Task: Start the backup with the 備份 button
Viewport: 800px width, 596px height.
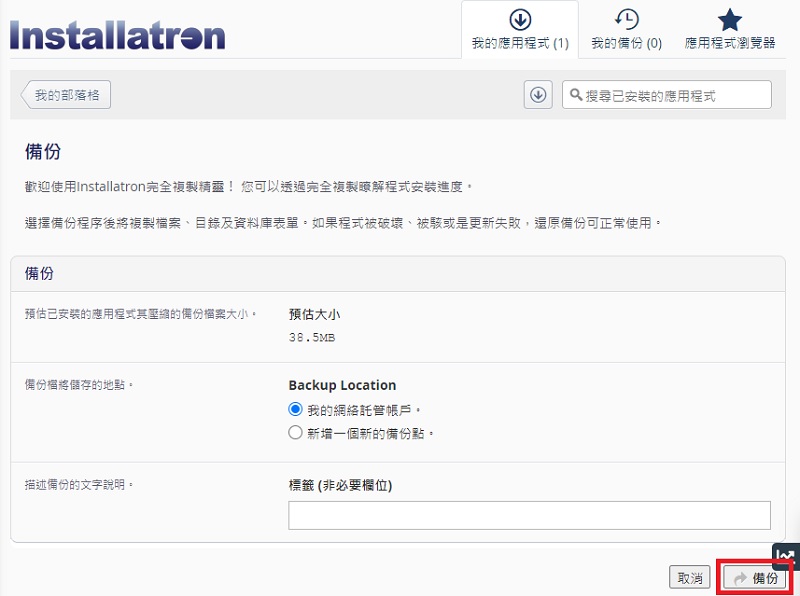Action: pos(755,578)
